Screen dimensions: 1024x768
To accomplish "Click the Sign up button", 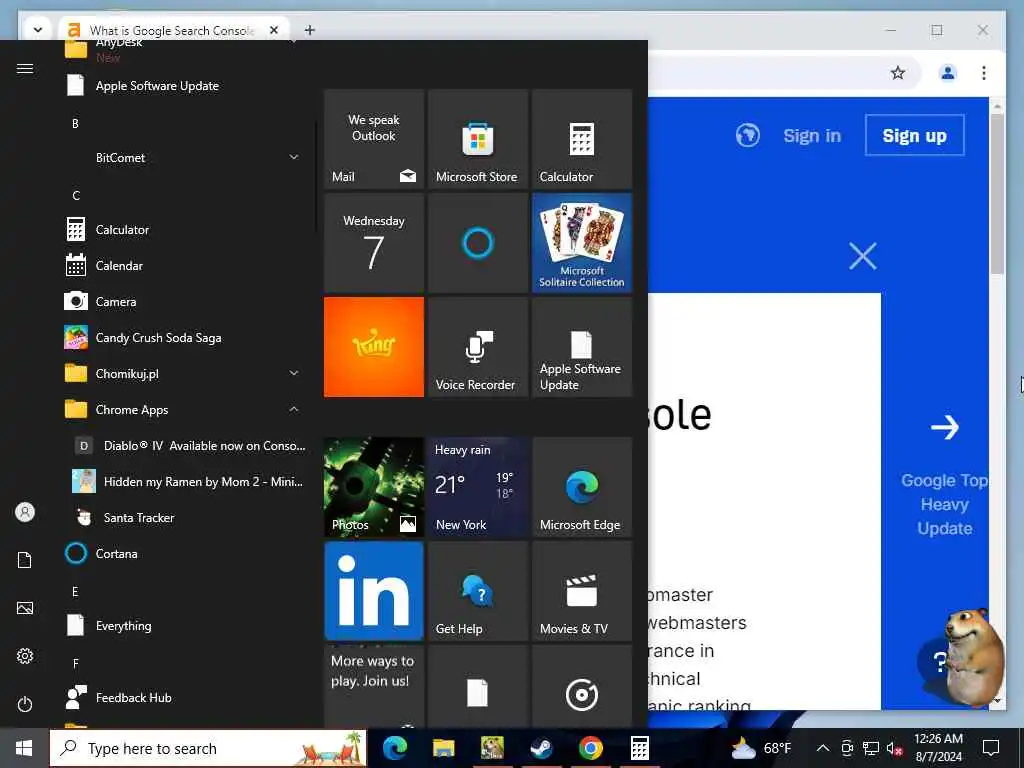I will (x=914, y=135).
